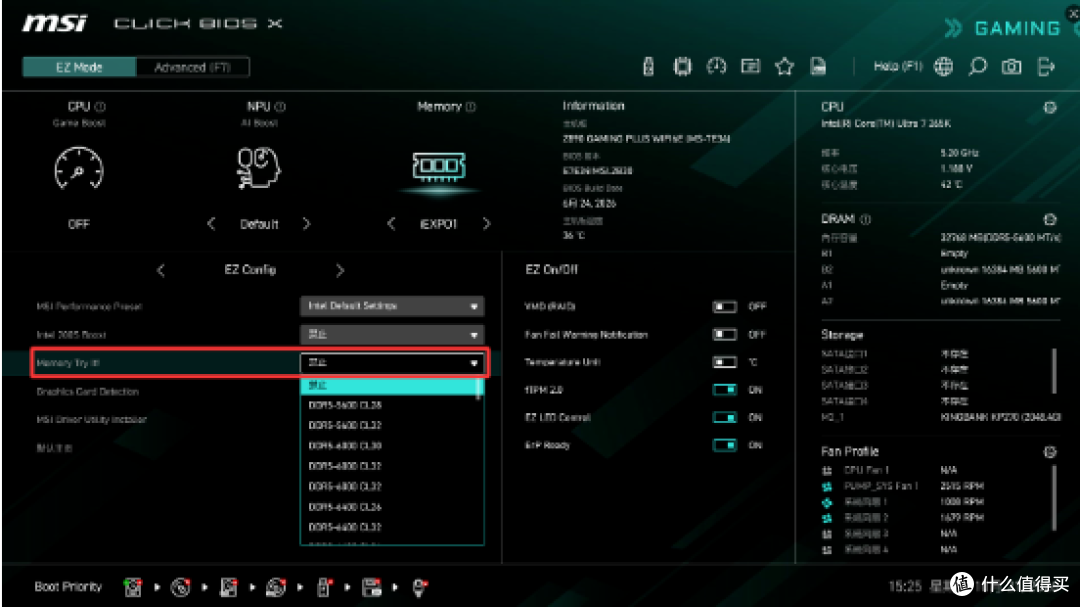Click the Fan Profile panel scrollbar
Viewport: 1080px width, 607px height.
tap(1054, 498)
